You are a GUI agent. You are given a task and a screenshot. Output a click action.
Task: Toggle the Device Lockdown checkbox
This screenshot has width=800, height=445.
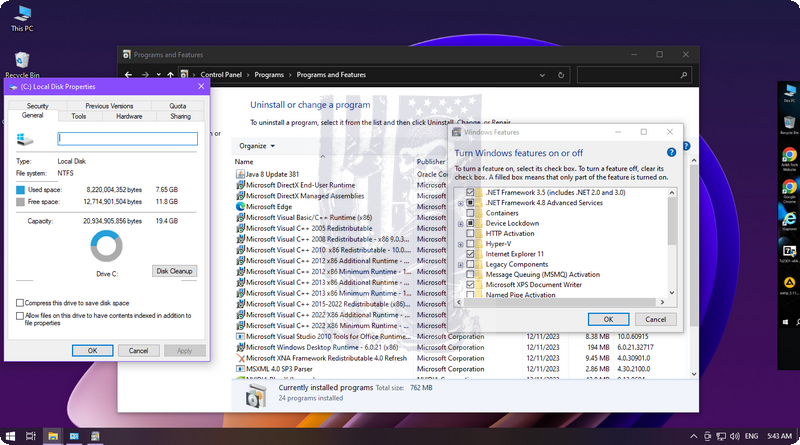[470, 223]
